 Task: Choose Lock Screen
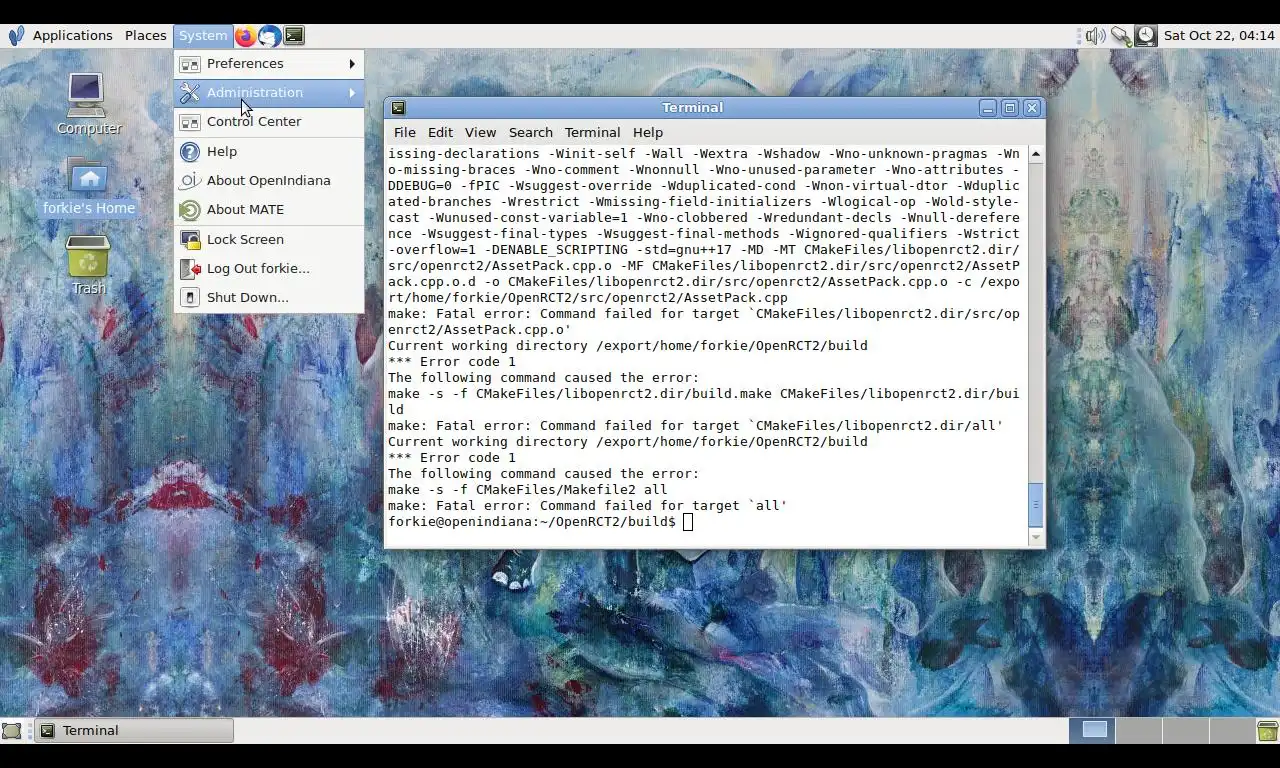(x=268, y=240)
